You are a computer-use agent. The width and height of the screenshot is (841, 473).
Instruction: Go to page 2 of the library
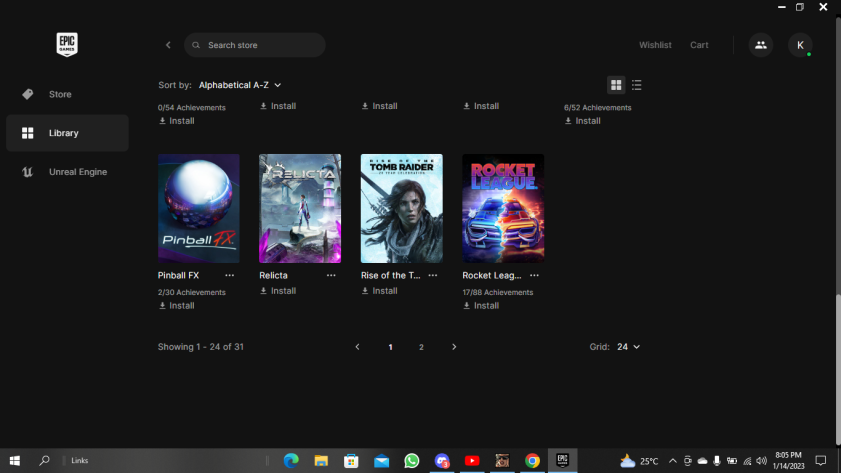(x=421, y=348)
